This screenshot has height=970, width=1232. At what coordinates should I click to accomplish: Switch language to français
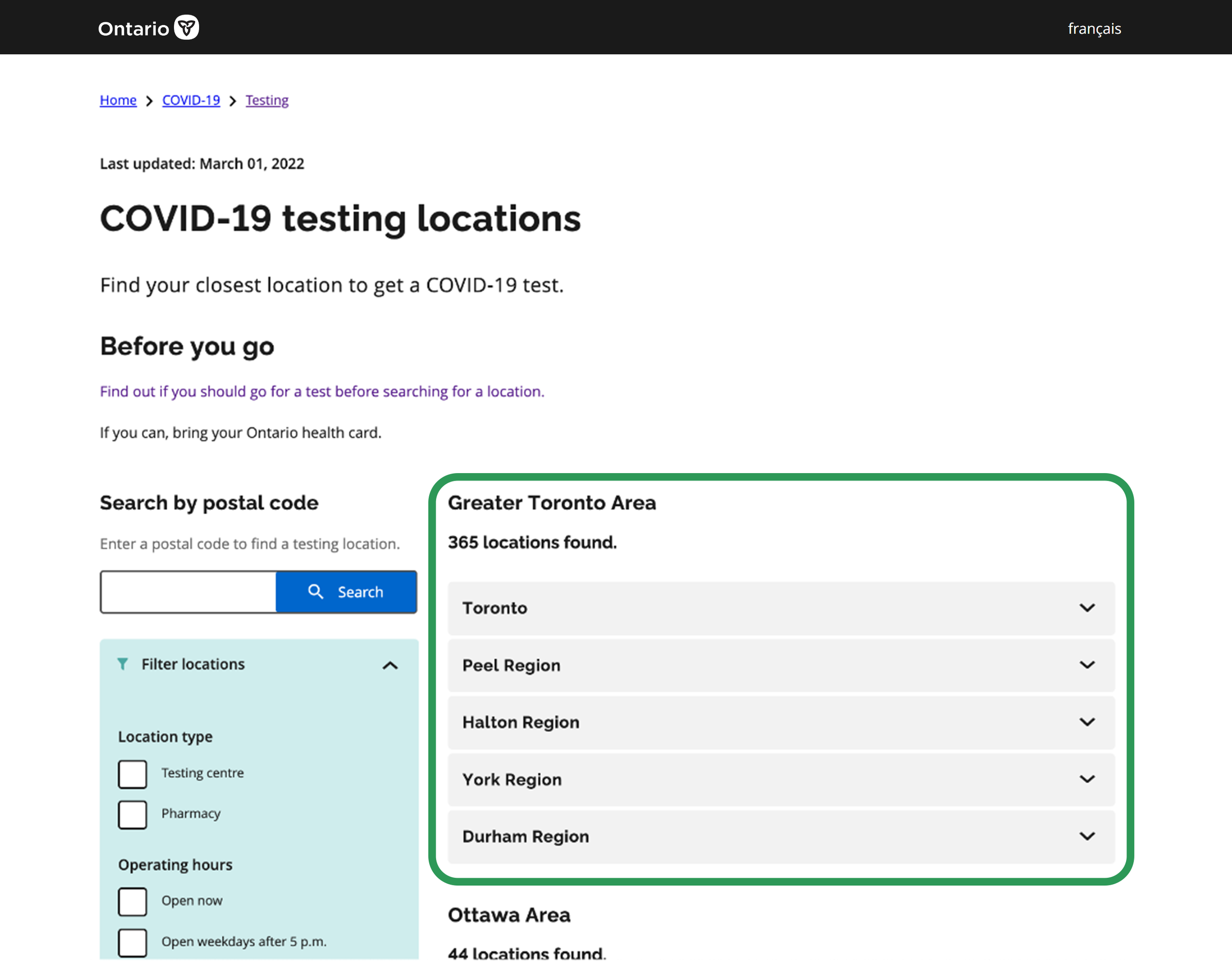coord(1094,29)
